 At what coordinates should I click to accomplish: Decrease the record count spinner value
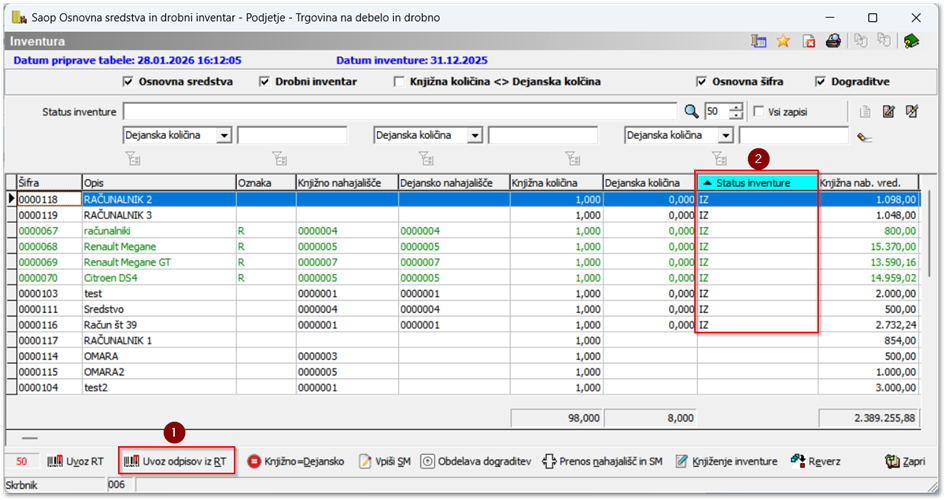tap(736, 115)
